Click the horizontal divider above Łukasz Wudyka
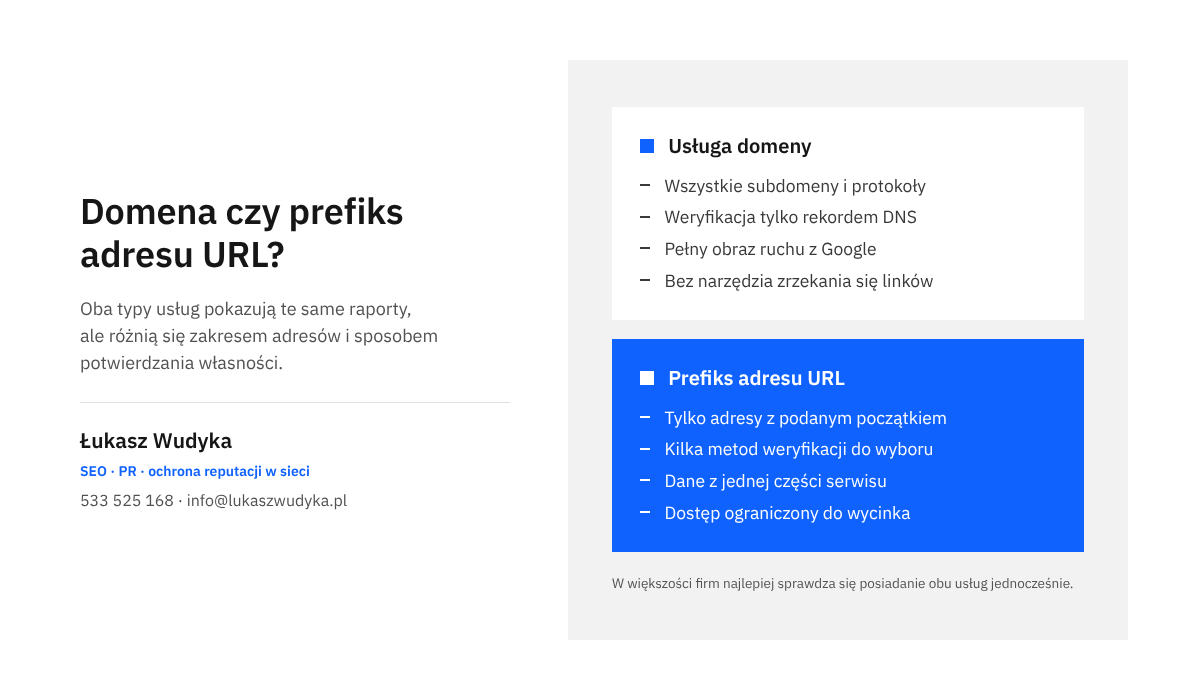Image resolution: width=1200 pixels, height=700 pixels. pos(295,402)
